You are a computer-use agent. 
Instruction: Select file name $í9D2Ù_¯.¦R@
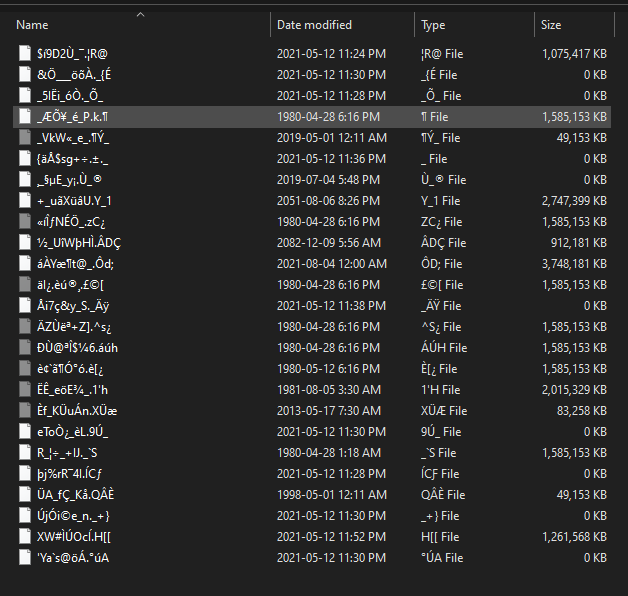pyautogui.click(x=72, y=54)
